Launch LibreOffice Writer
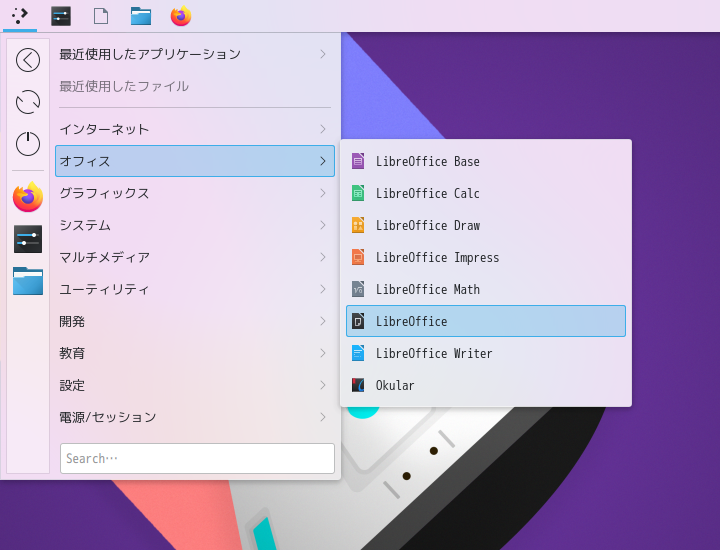The height and width of the screenshot is (550, 720). point(486,353)
